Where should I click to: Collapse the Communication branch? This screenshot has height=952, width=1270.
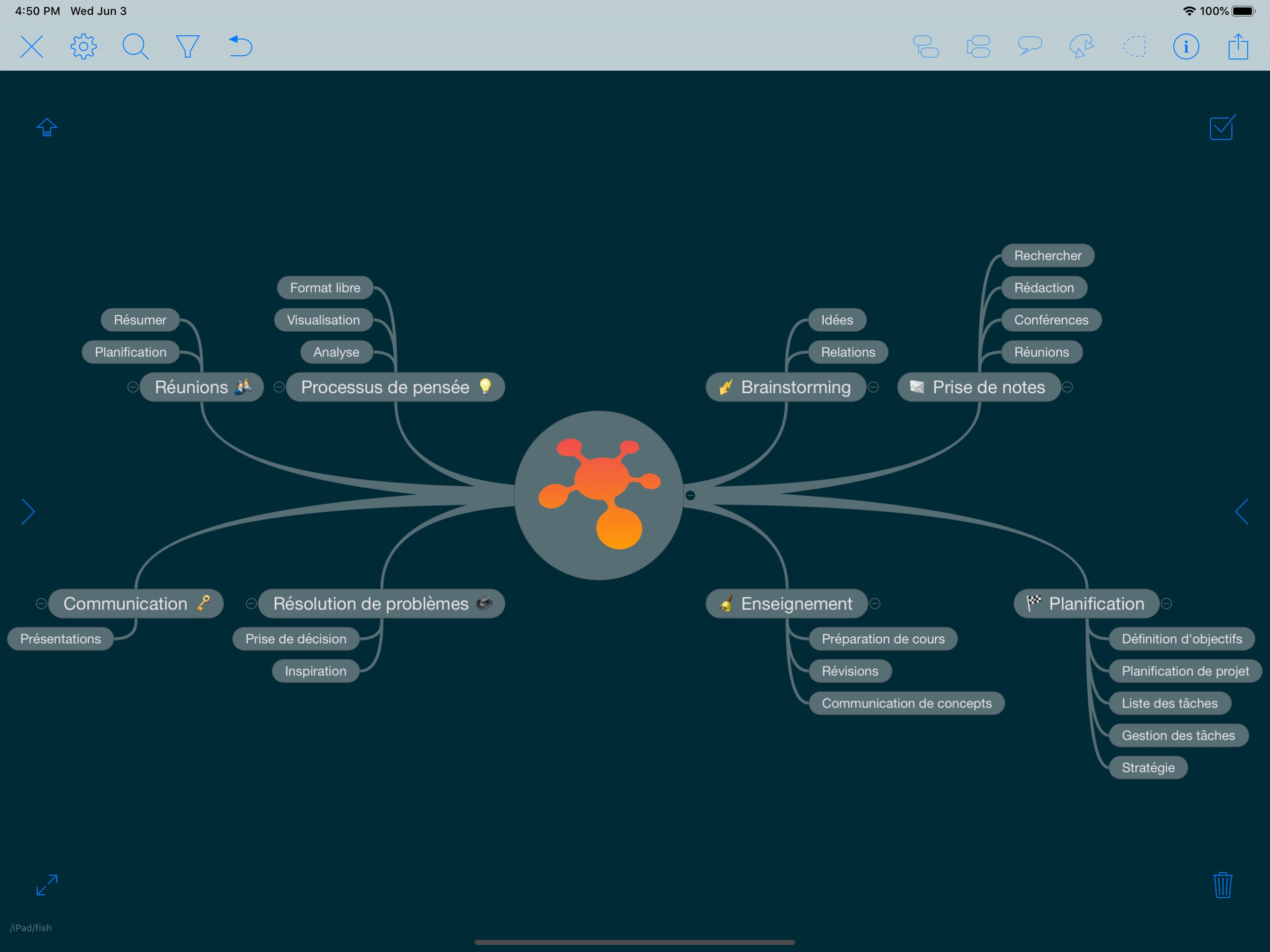click(x=41, y=603)
